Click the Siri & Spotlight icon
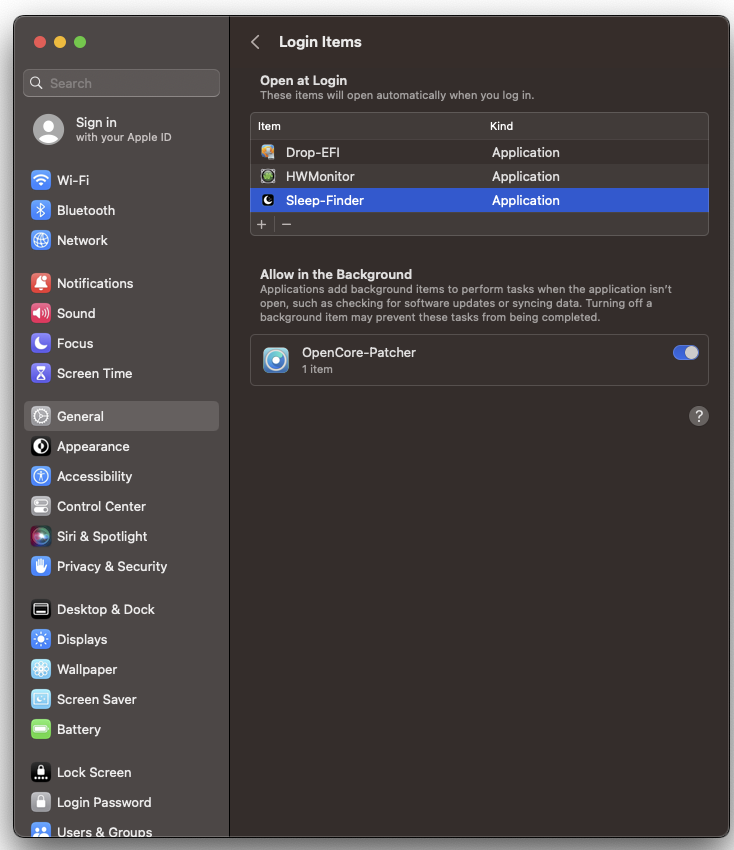Image resolution: width=734 pixels, height=850 pixels. (x=41, y=536)
